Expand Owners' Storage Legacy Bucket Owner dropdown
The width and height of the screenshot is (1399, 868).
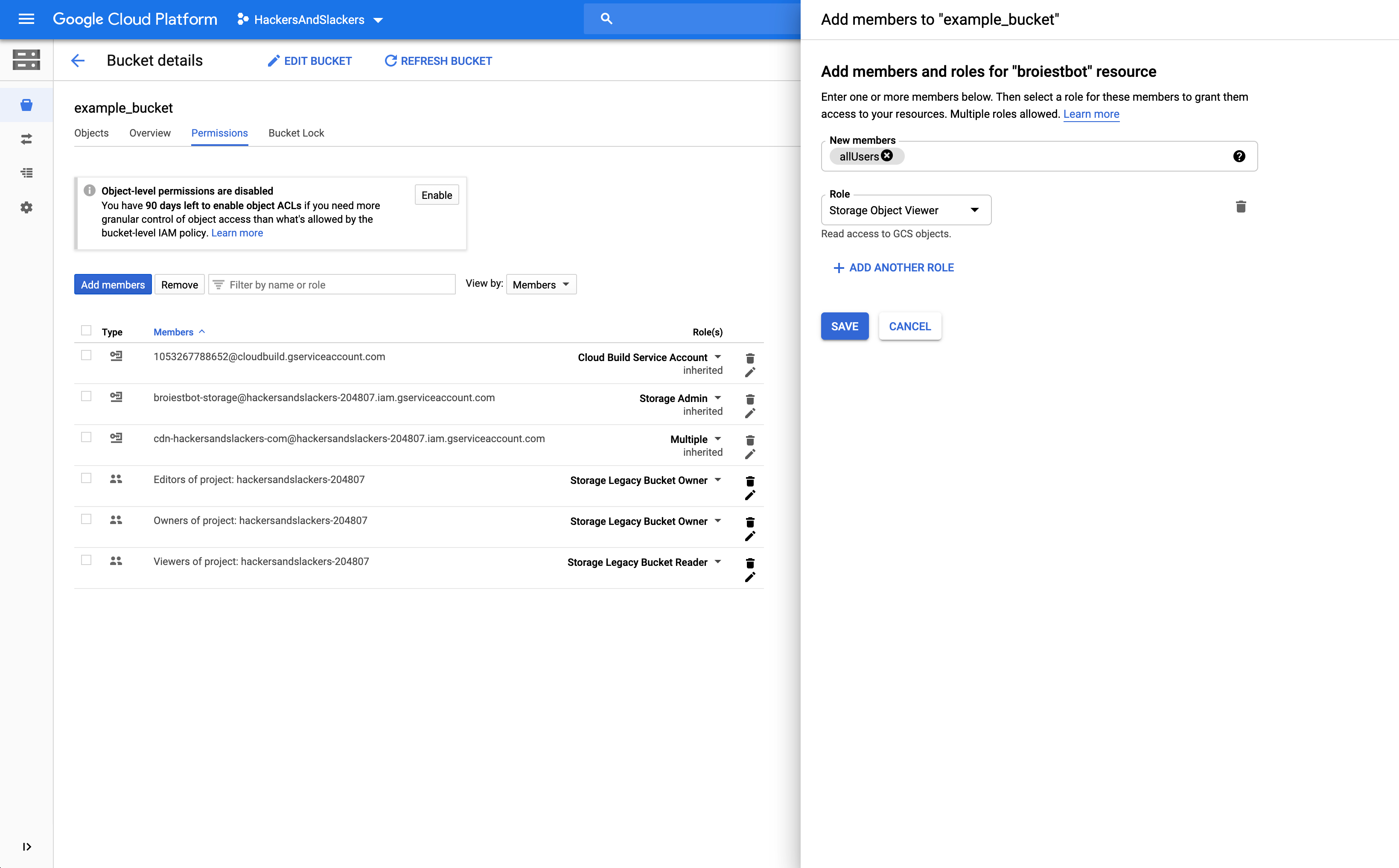click(x=717, y=521)
